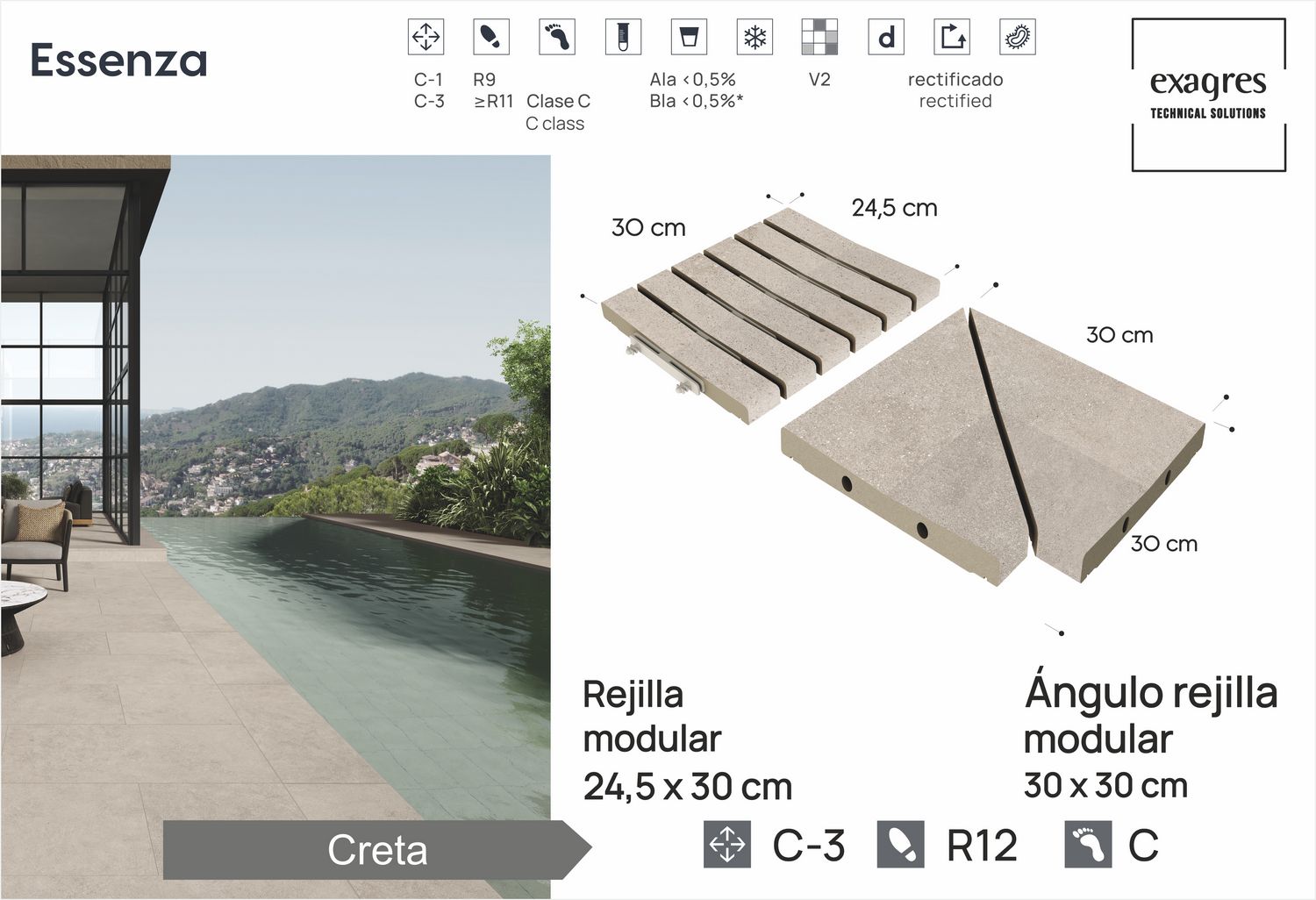Open the infinity pool terrace photo
The height and width of the screenshot is (900, 1316).
(275, 526)
